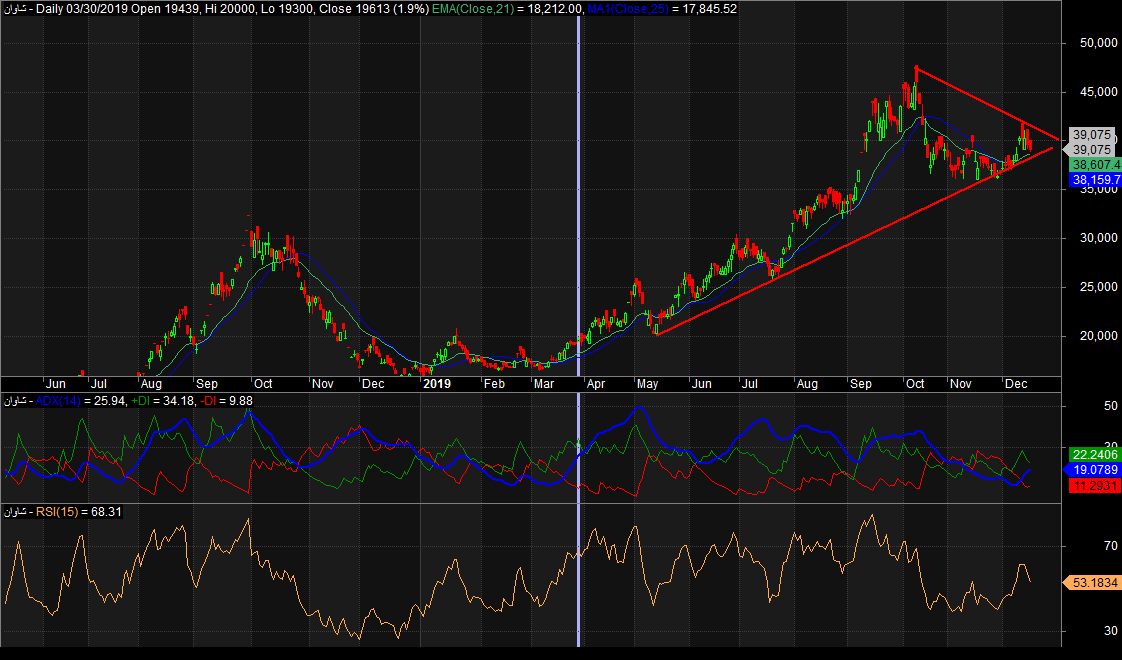
Task: Click the 20,000 price axis label
Action: (1098, 335)
